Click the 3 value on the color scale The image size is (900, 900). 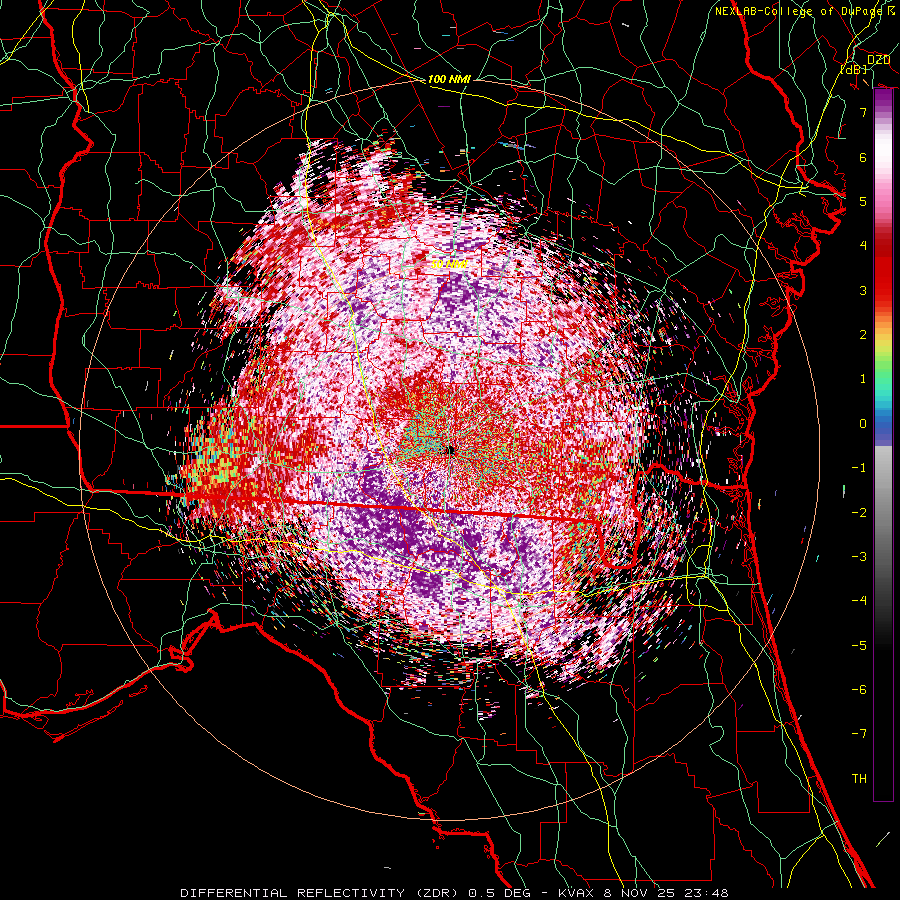click(863, 290)
